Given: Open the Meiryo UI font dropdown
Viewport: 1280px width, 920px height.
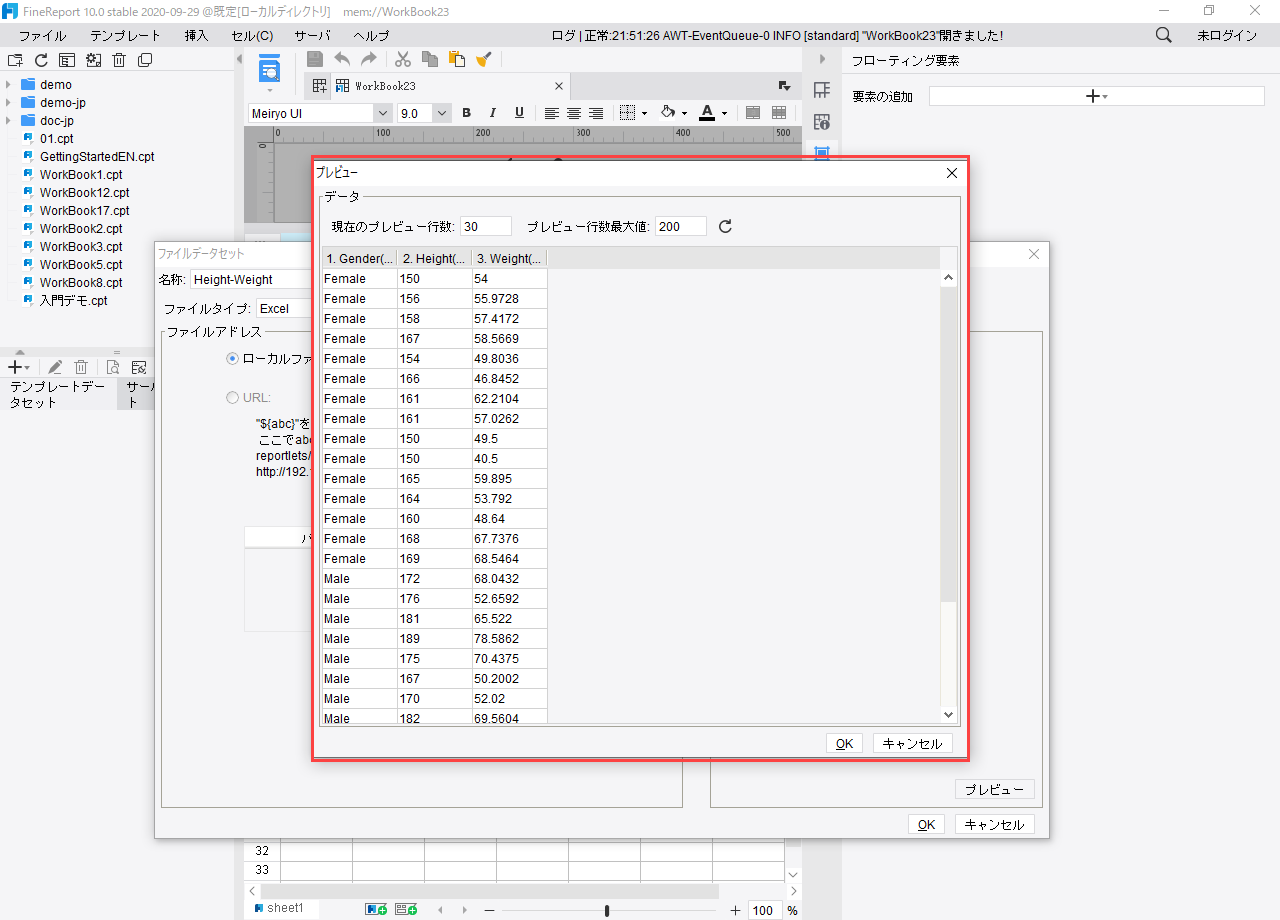Looking at the screenshot, I should pyautogui.click(x=382, y=114).
